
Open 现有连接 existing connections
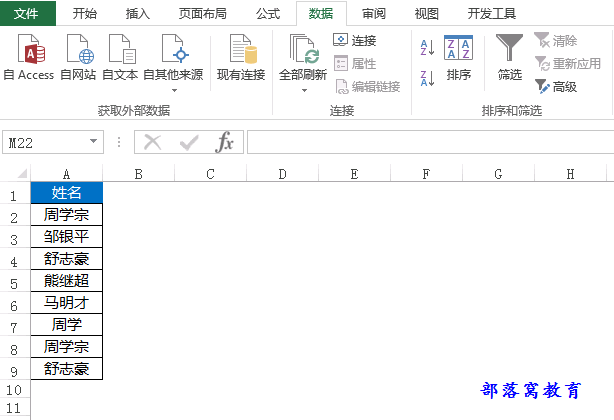241,56
